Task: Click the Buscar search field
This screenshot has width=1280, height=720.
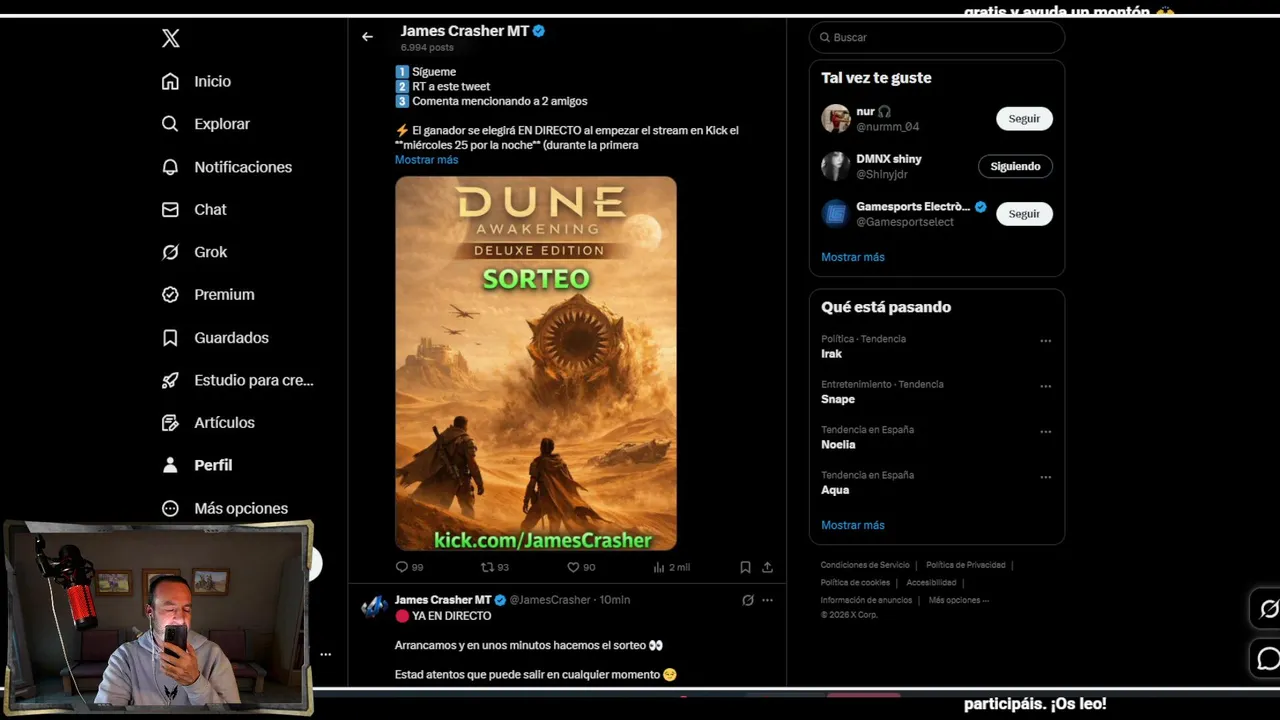Action: 937,37
